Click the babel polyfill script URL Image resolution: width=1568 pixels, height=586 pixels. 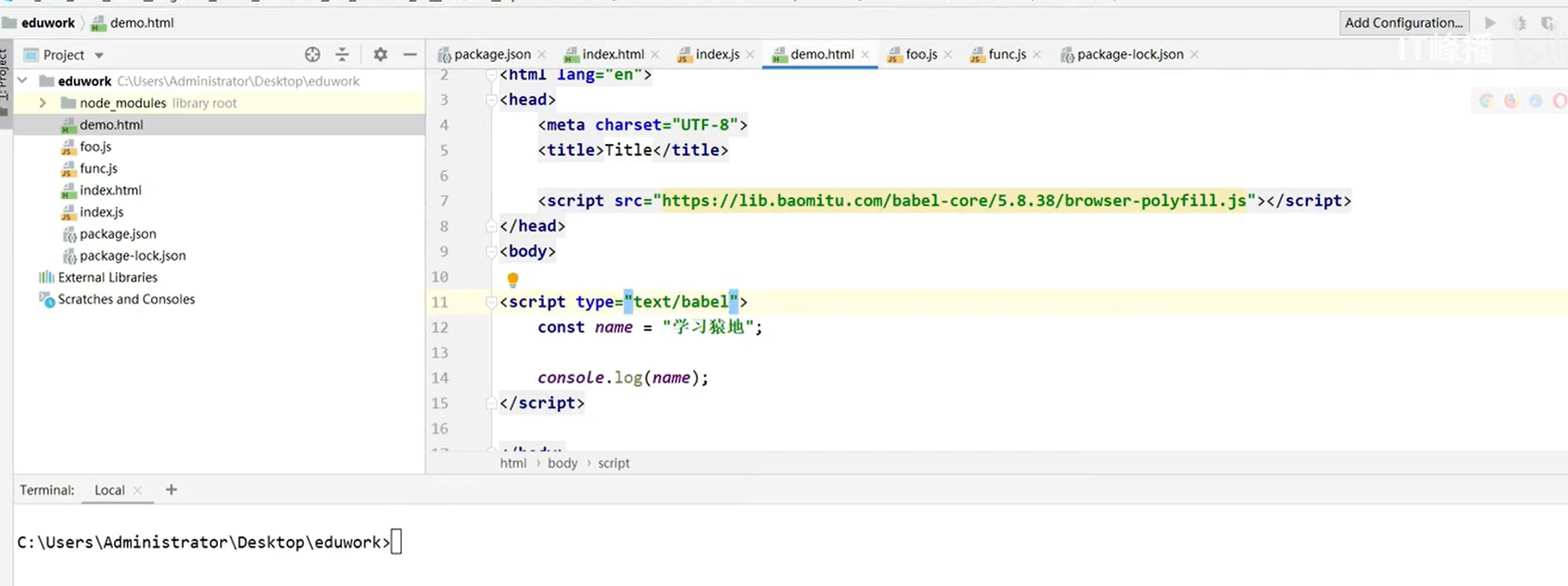[954, 201]
